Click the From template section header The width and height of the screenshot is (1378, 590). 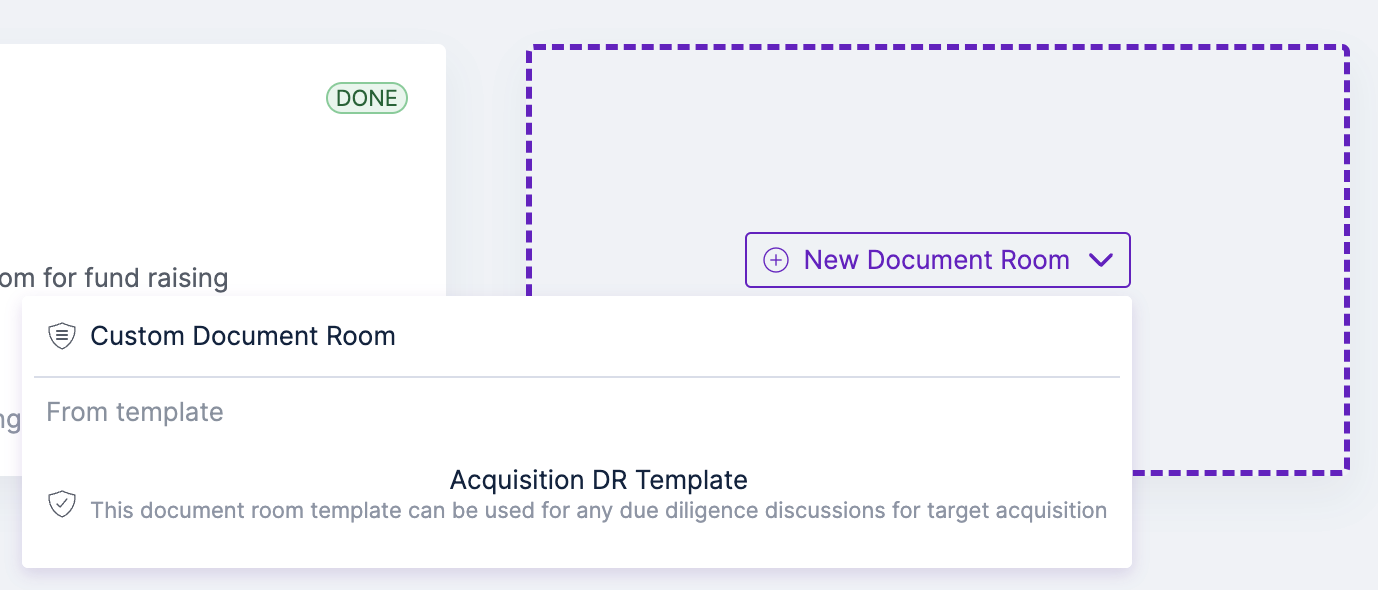tap(135, 411)
